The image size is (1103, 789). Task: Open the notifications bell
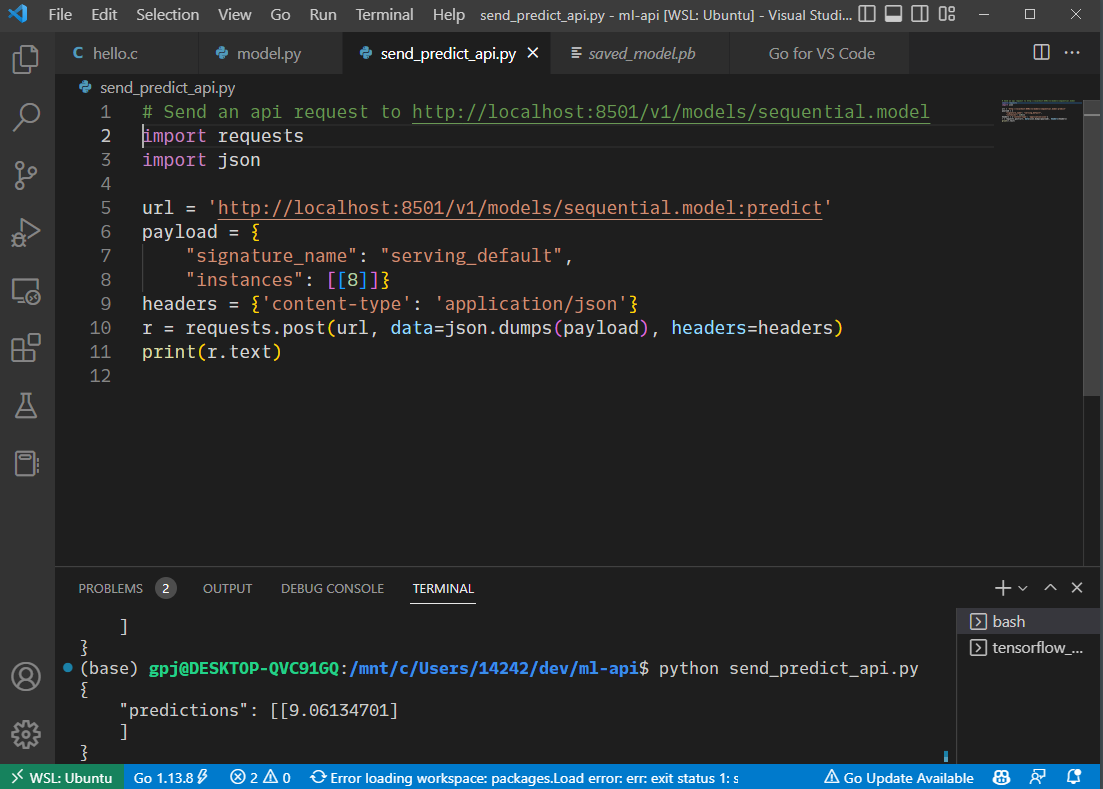point(1075,777)
